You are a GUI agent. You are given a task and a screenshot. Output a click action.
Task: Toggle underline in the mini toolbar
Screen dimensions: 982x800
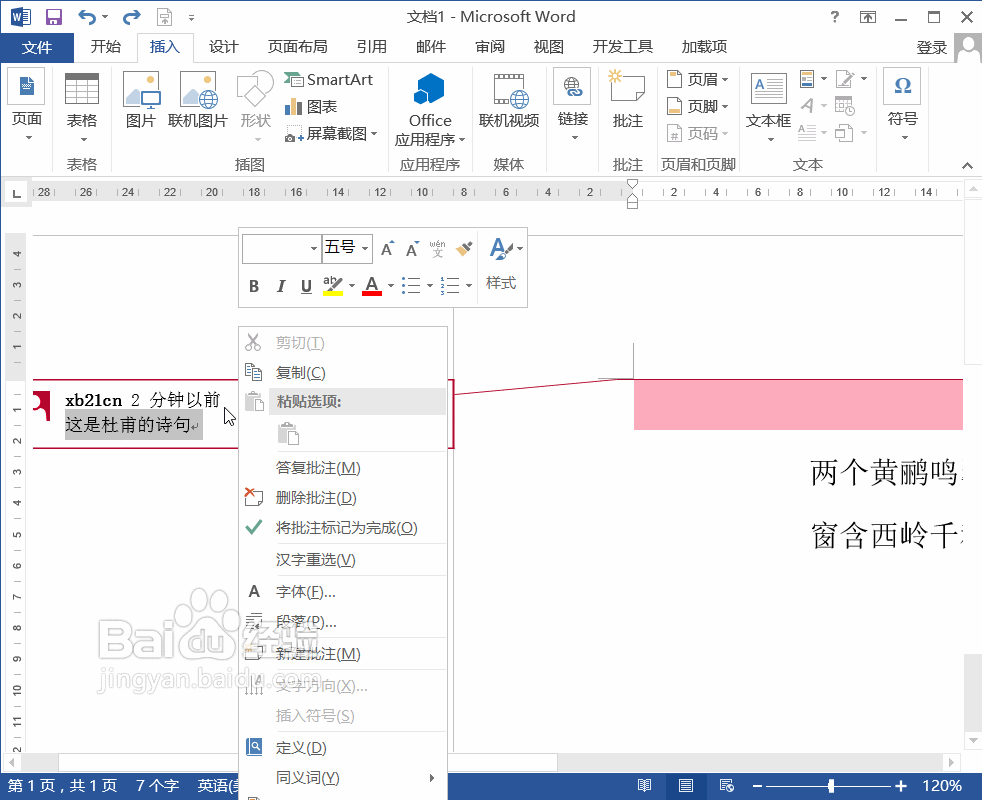coord(305,286)
